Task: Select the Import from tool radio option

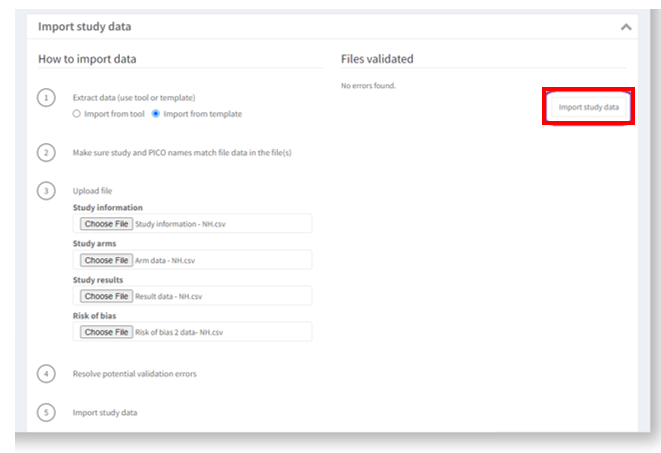Action: click(x=77, y=114)
